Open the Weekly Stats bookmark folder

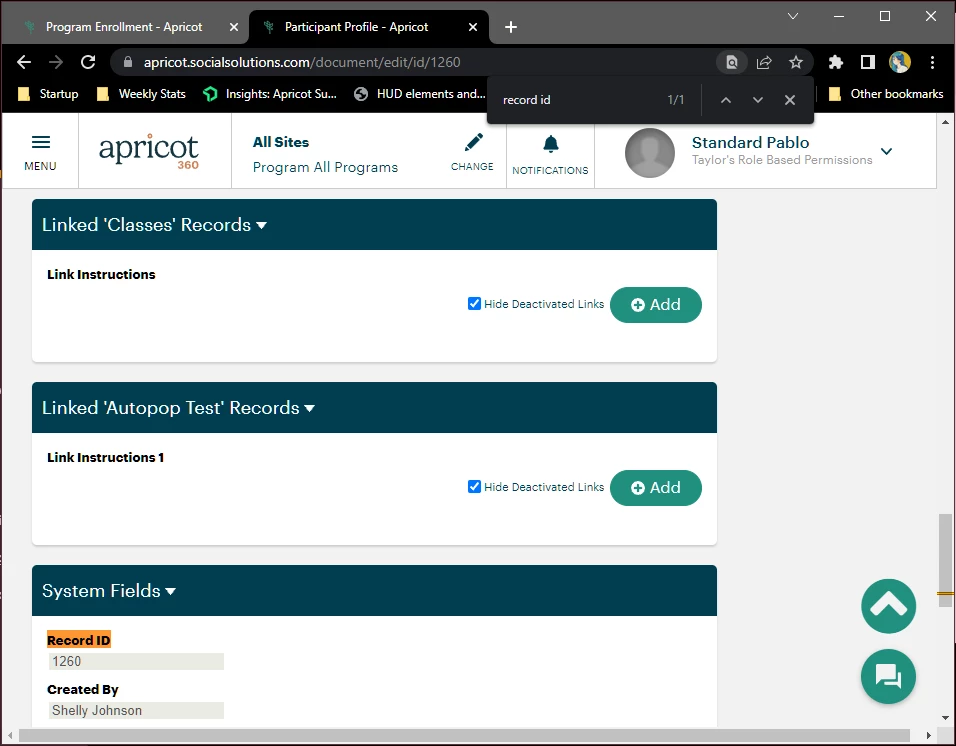pyautogui.click(x=141, y=94)
